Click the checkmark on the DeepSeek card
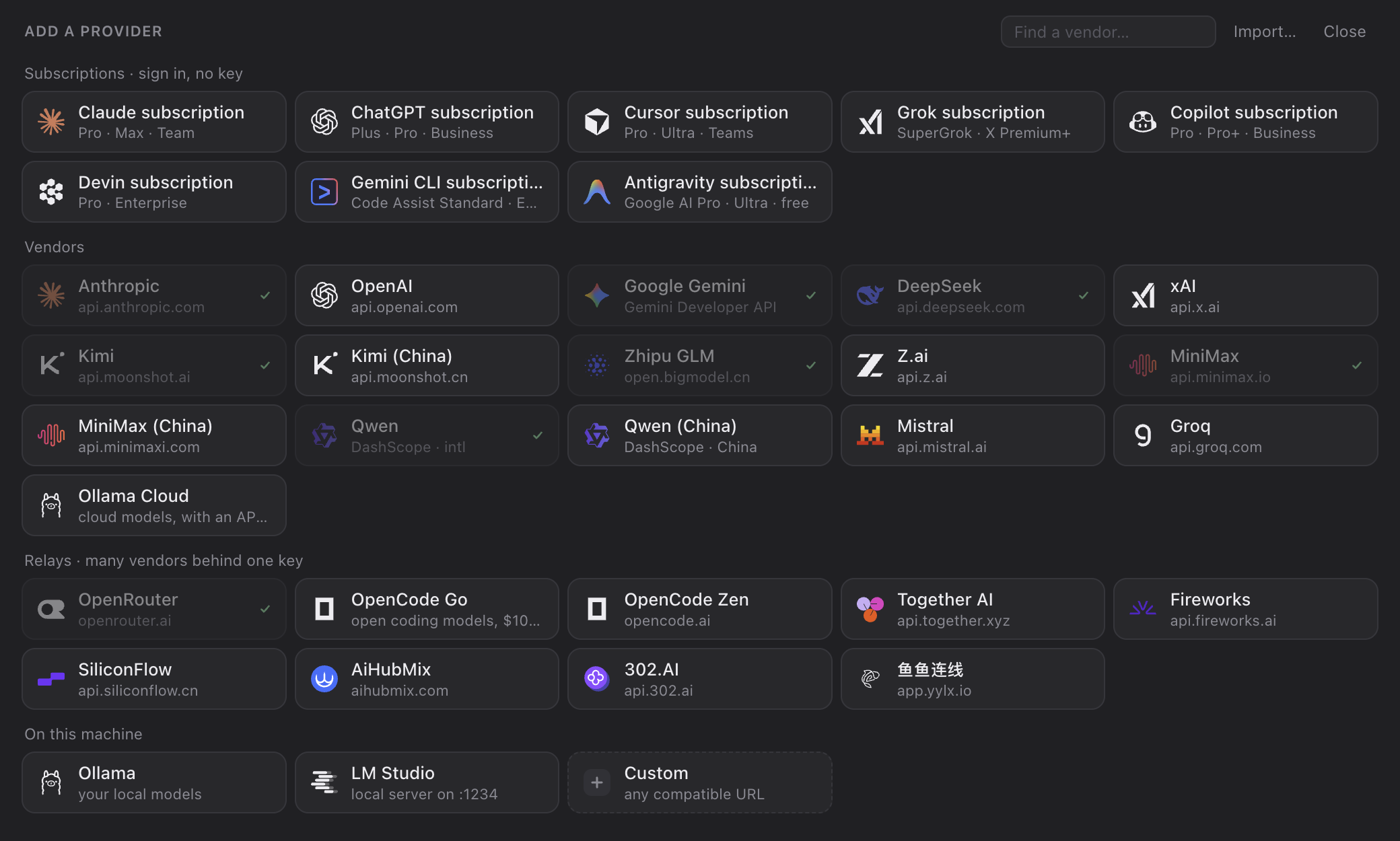1400x841 pixels. point(1084,295)
